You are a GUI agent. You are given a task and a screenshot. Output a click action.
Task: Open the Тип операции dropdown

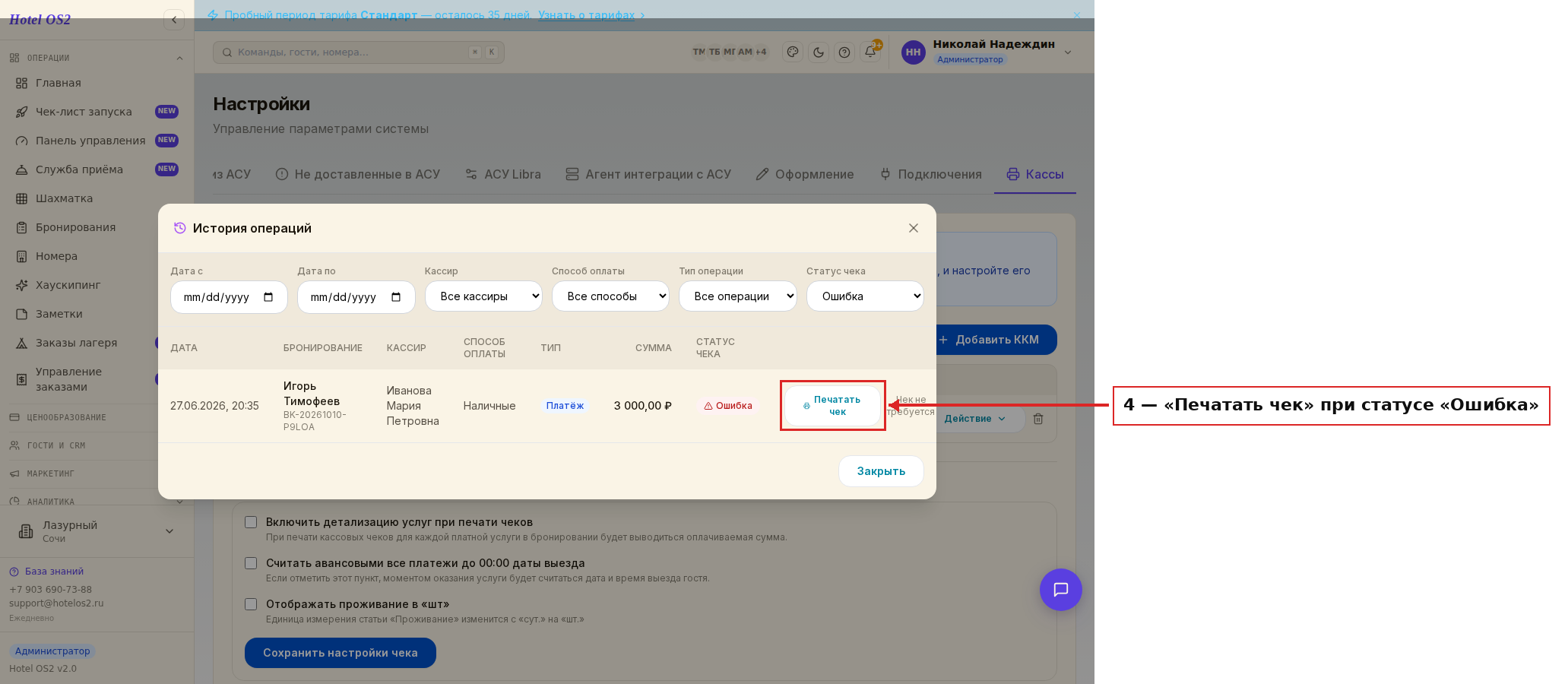coord(737,296)
